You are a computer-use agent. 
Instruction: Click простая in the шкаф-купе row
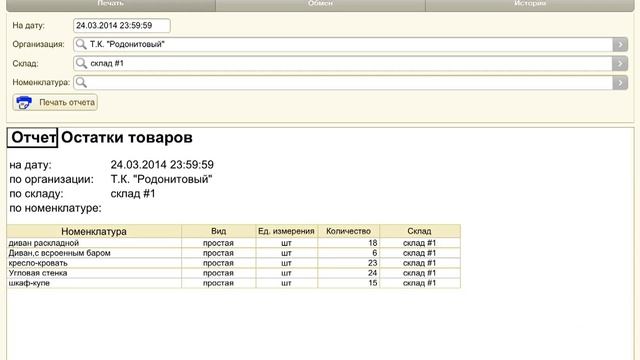pyautogui.click(x=218, y=283)
